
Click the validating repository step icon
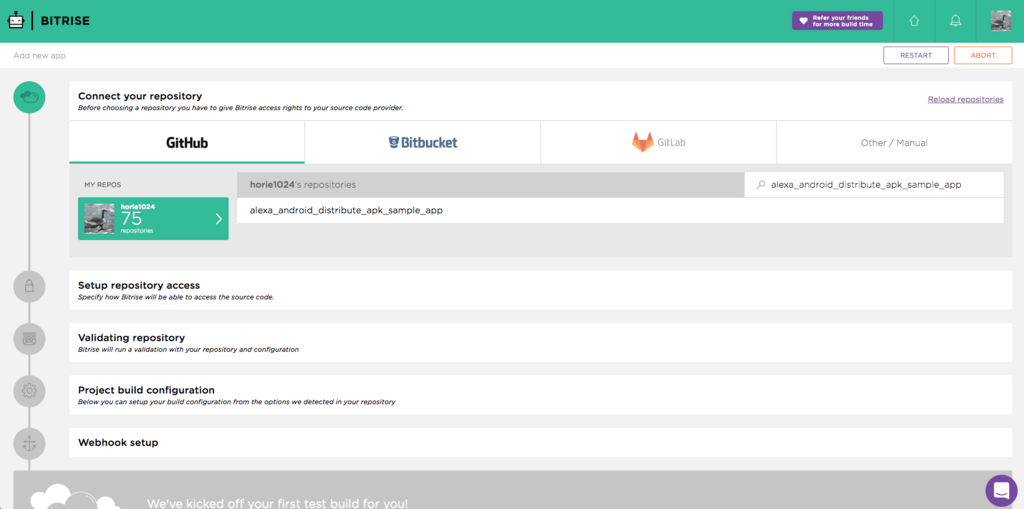coord(29,338)
